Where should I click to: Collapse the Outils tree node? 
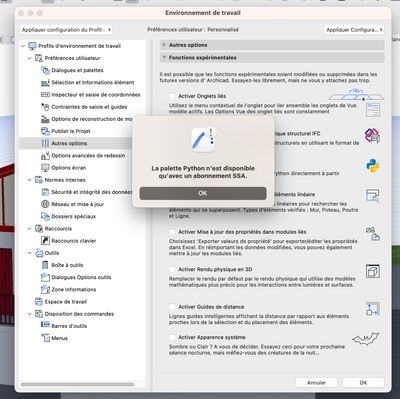tap(29, 253)
